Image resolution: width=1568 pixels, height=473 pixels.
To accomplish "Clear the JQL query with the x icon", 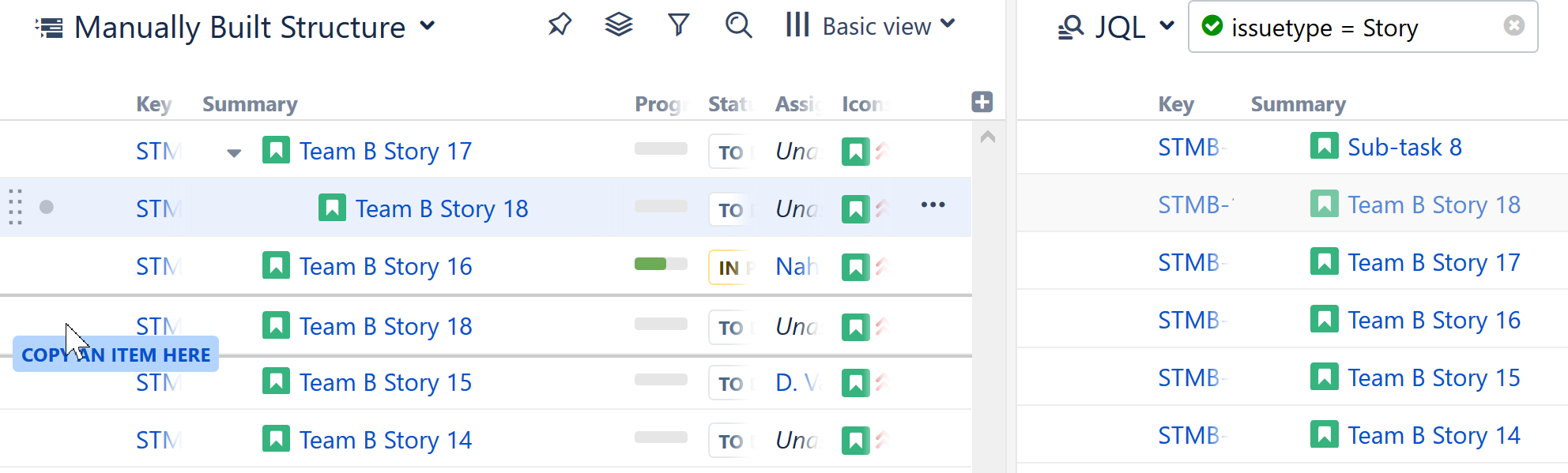I will click(1514, 26).
